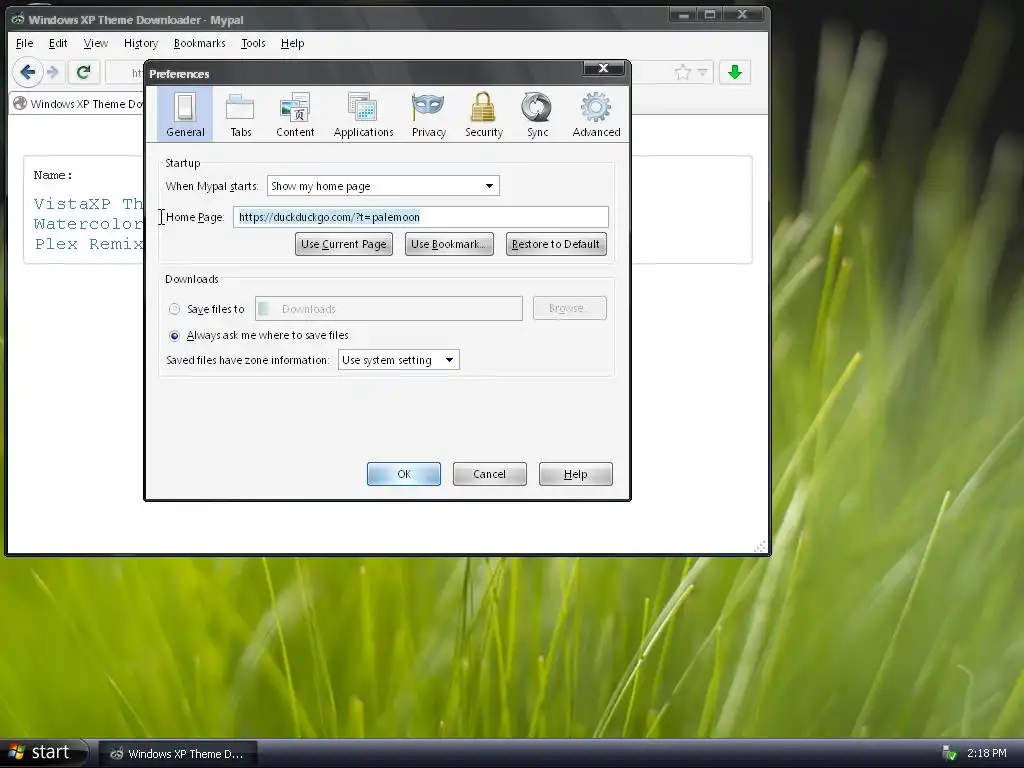Open the Help menu in the menu bar
The height and width of the screenshot is (768, 1024).
[292, 43]
